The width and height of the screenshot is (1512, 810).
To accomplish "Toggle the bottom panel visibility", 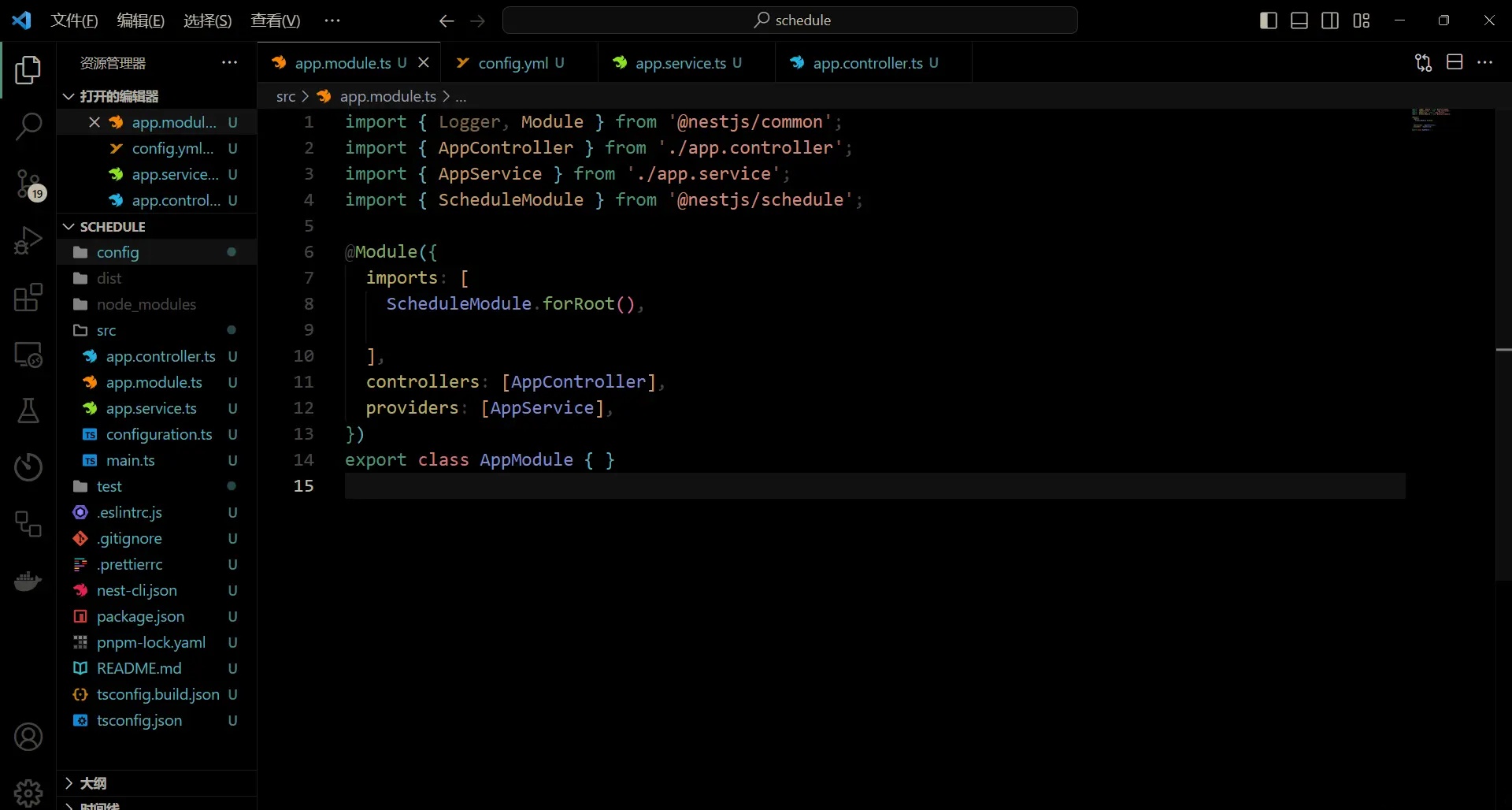I will [x=1299, y=20].
